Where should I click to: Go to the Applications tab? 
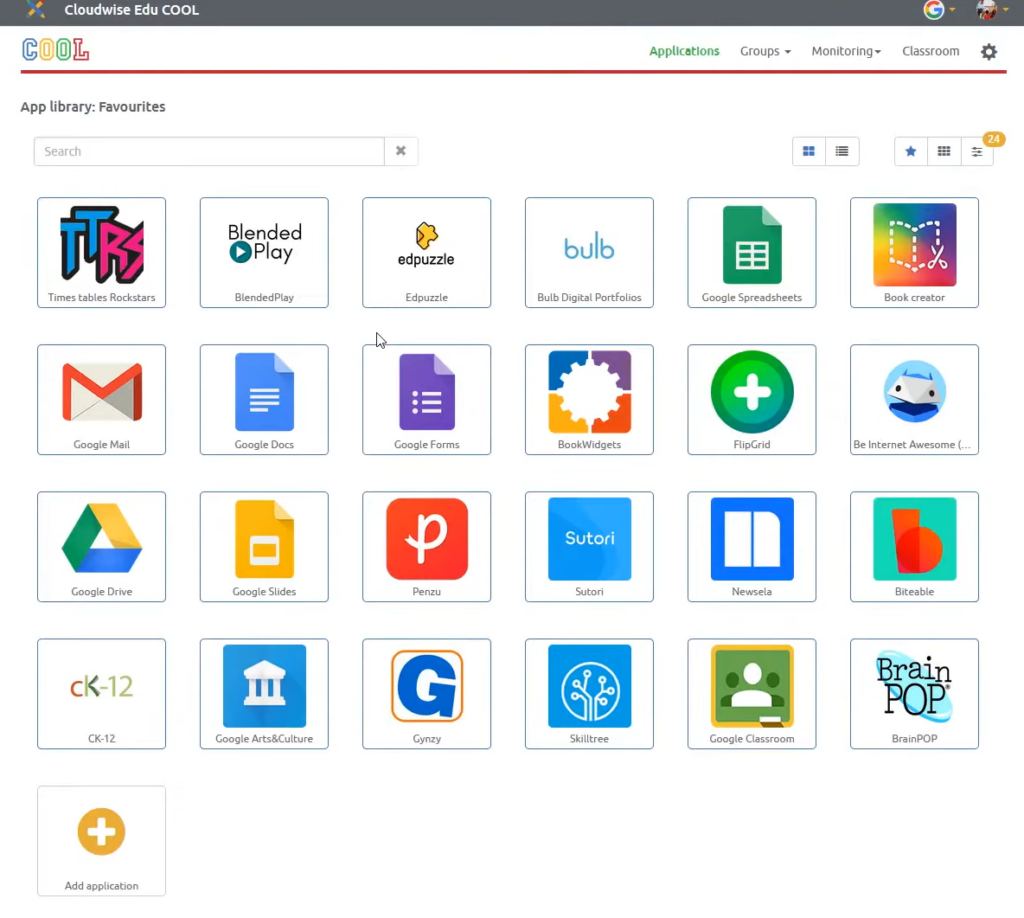(x=684, y=51)
